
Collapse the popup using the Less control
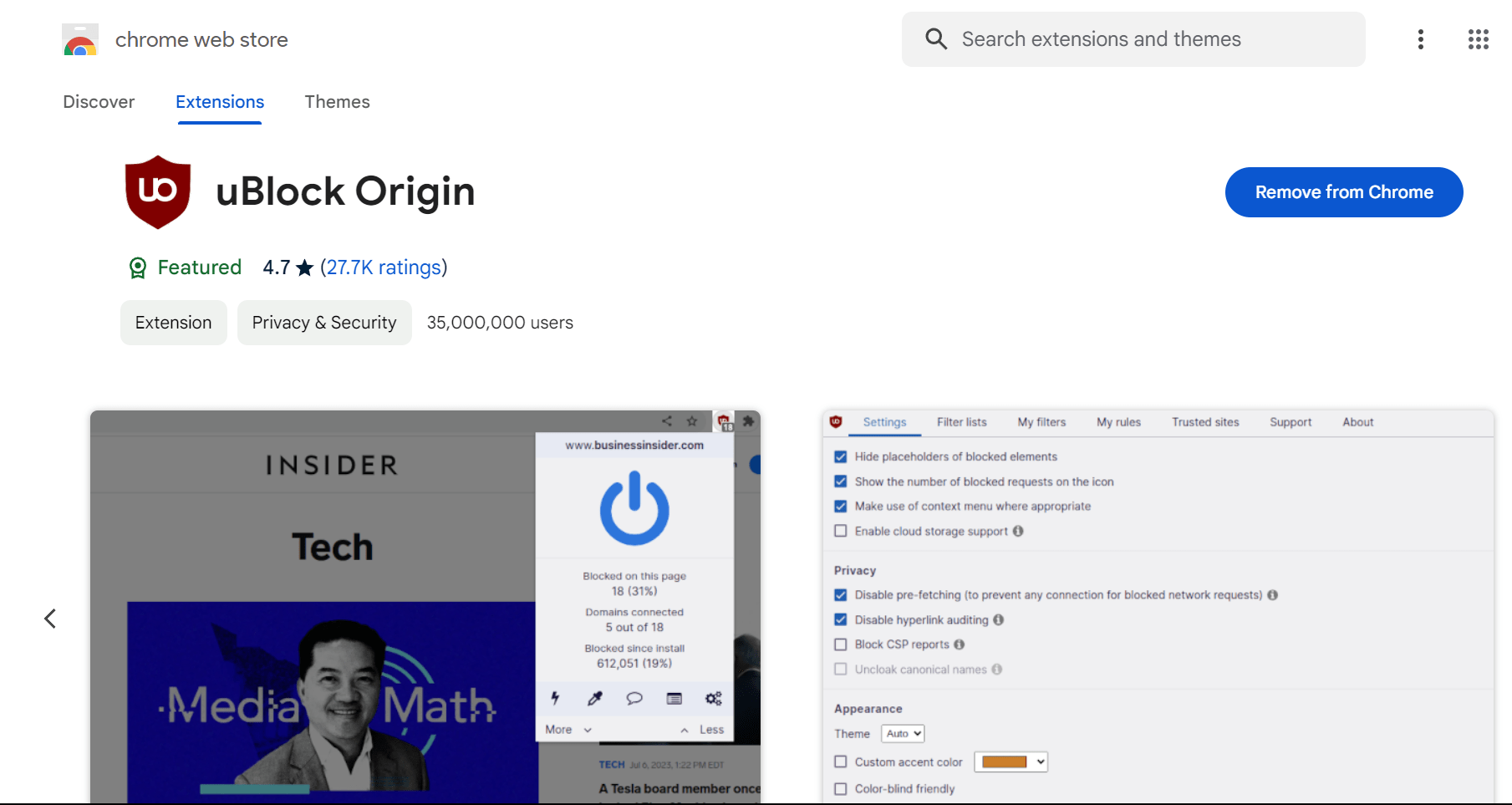click(x=702, y=730)
